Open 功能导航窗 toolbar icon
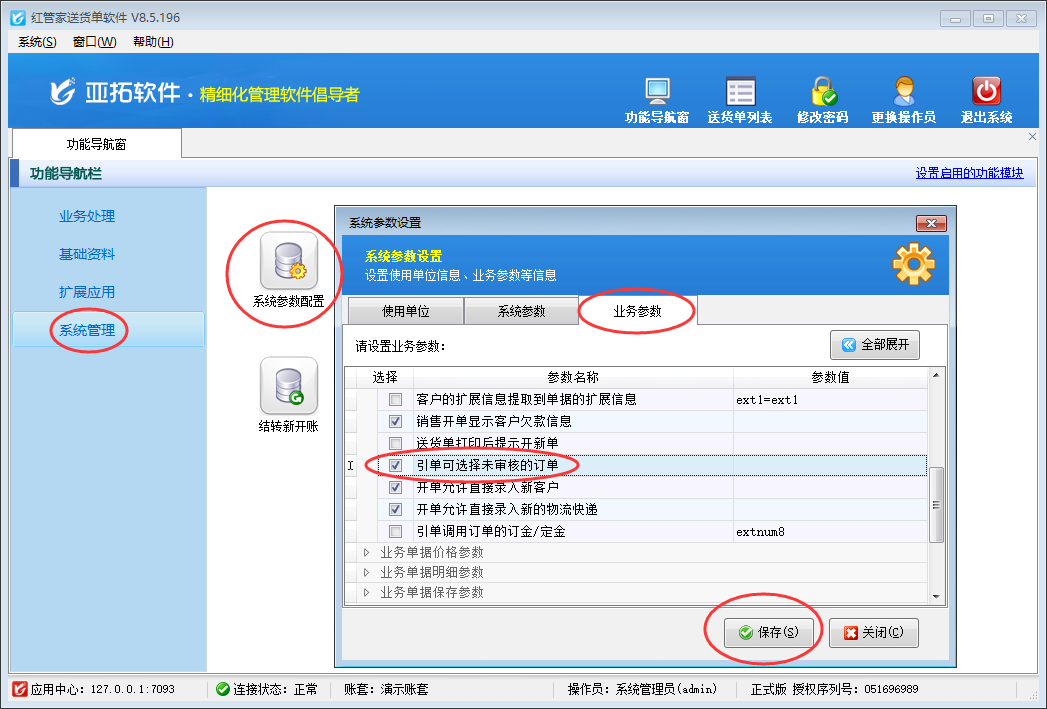The width and height of the screenshot is (1047, 709). [x=656, y=92]
